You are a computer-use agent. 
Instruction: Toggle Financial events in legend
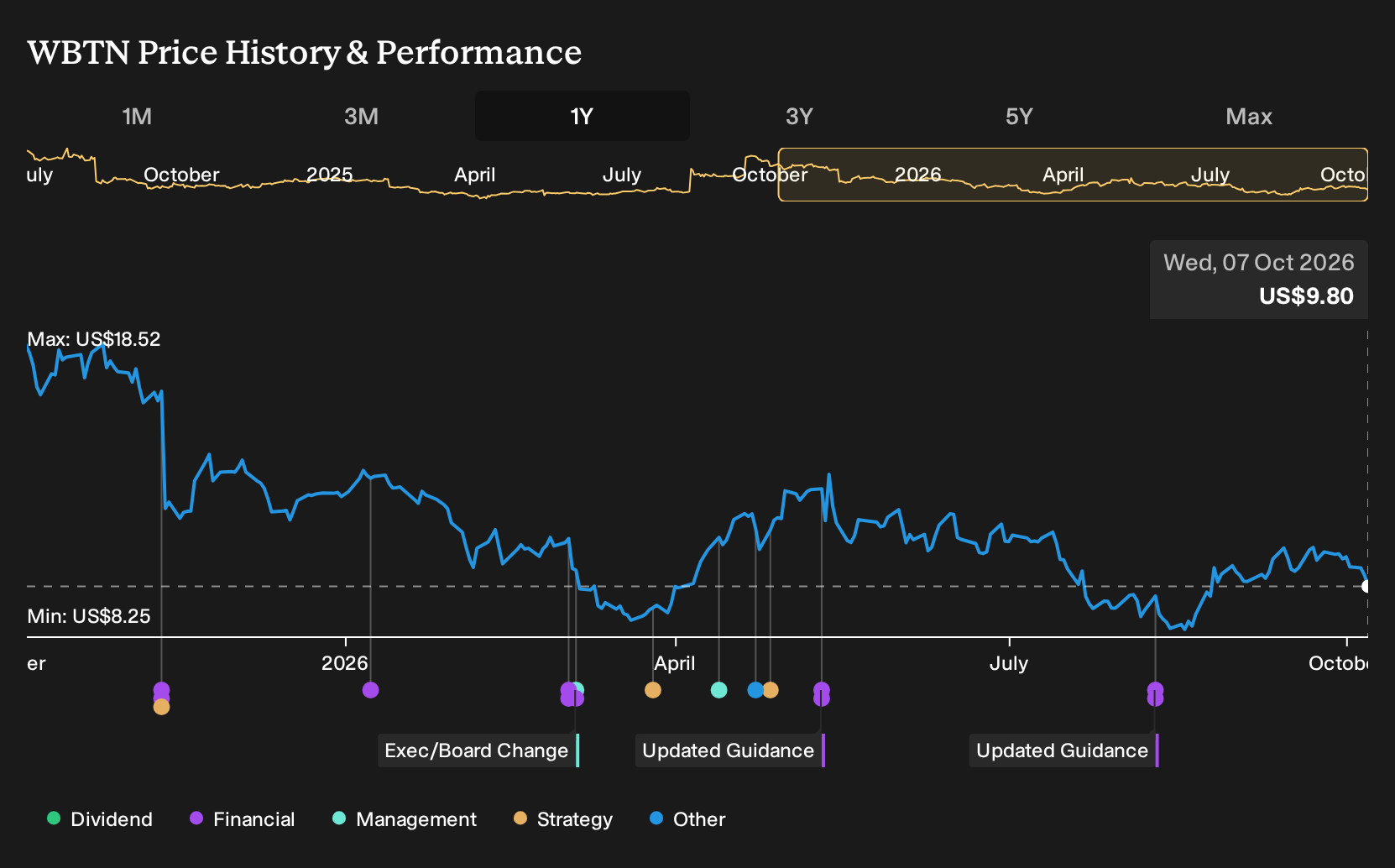click(243, 819)
